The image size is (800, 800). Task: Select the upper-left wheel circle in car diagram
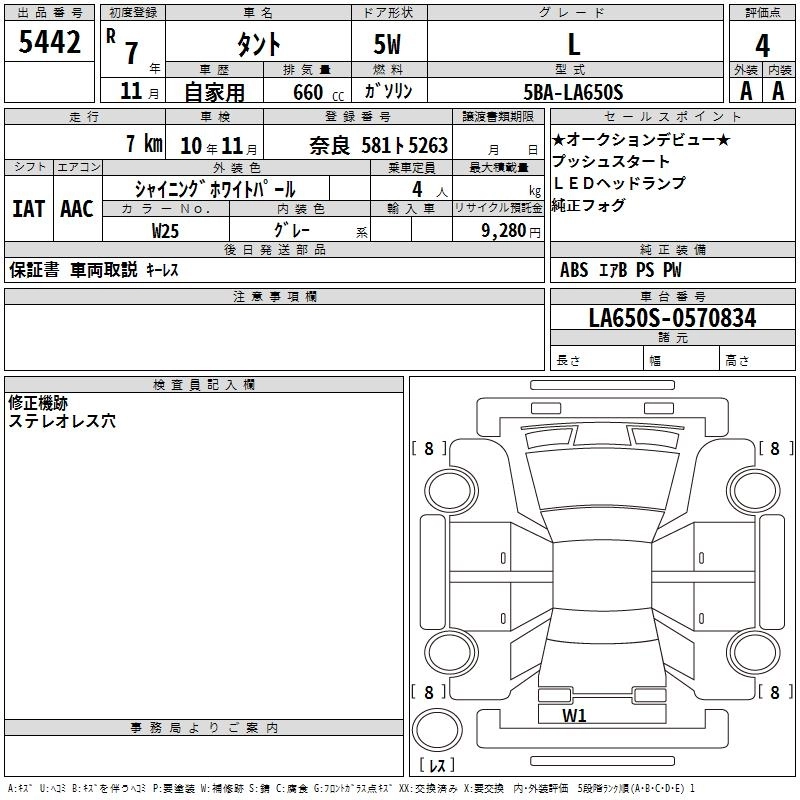pos(452,488)
